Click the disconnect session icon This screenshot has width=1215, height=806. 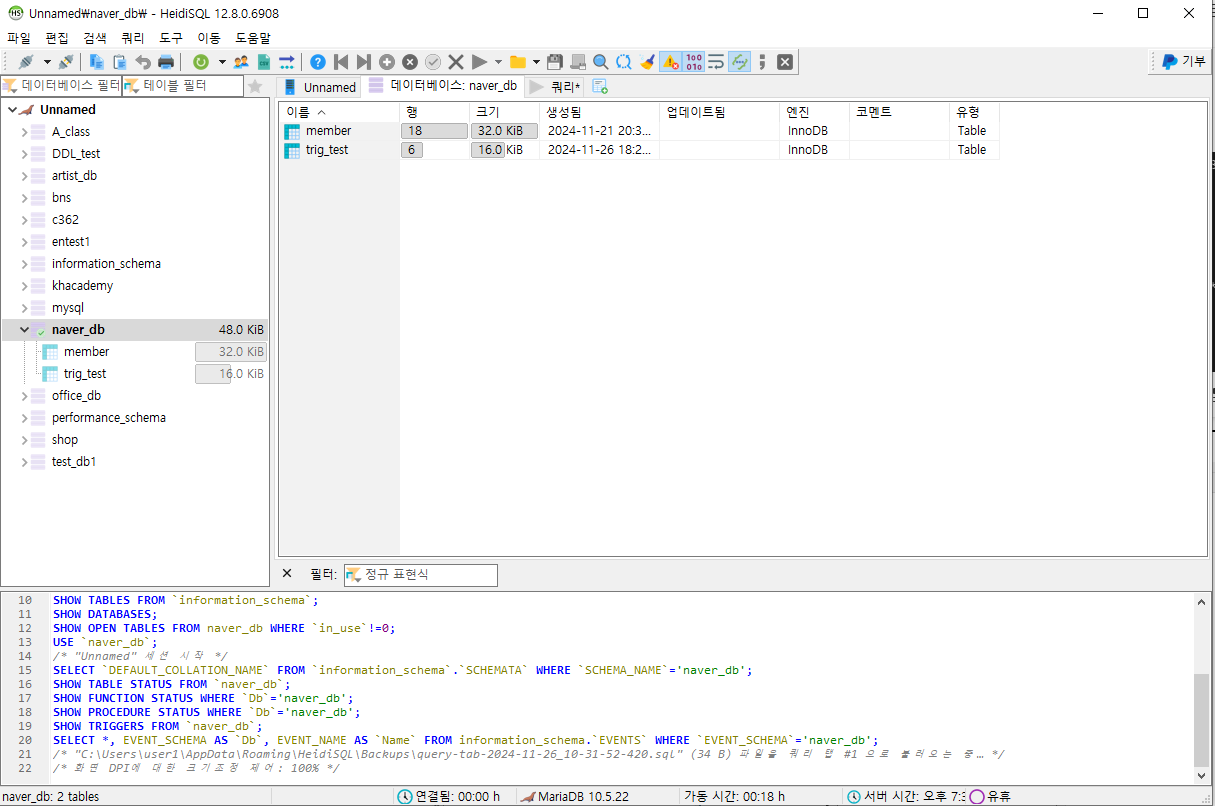pyautogui.click(x=66, y=62)
